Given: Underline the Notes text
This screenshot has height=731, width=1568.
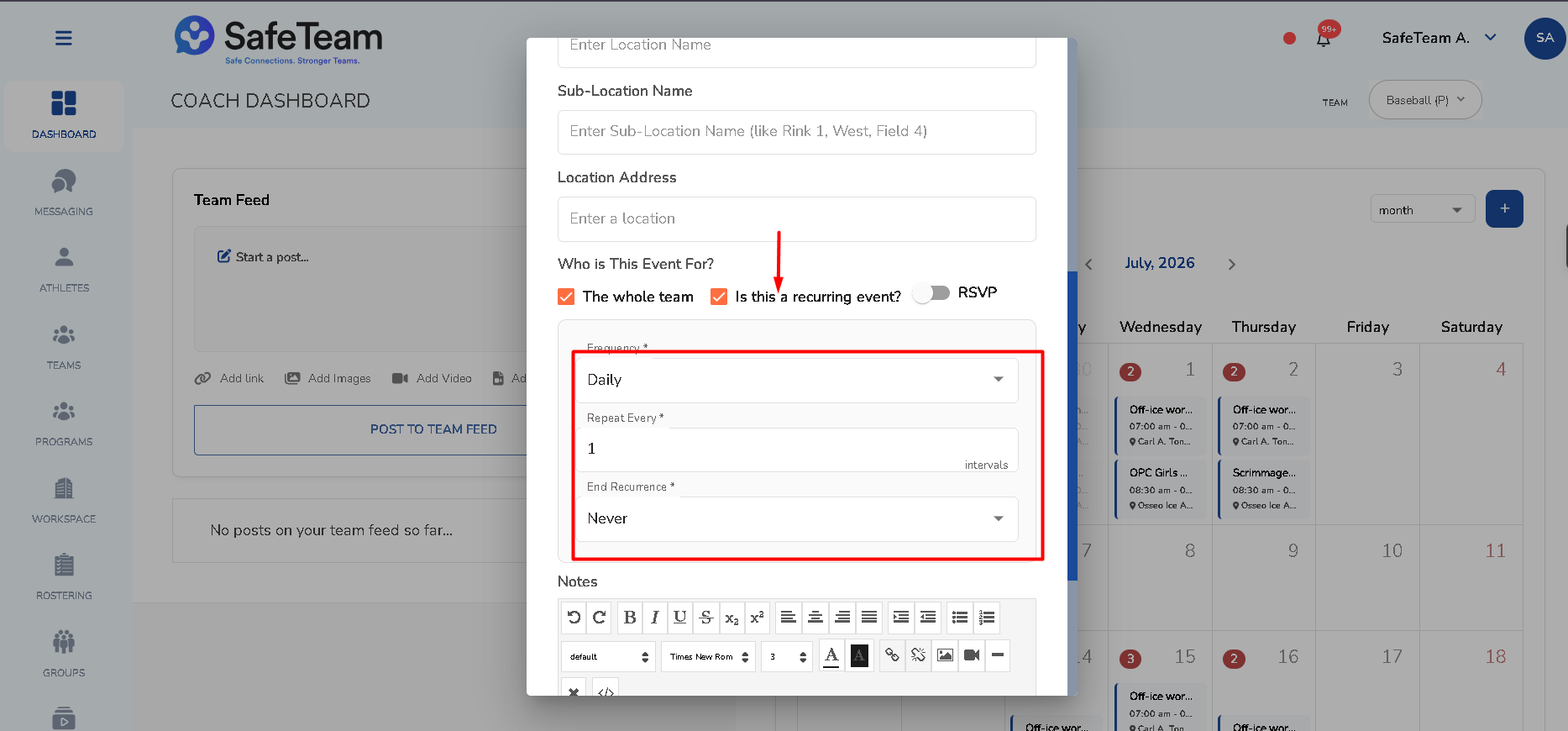Looking at the screenshot, I should coord(680,618).
